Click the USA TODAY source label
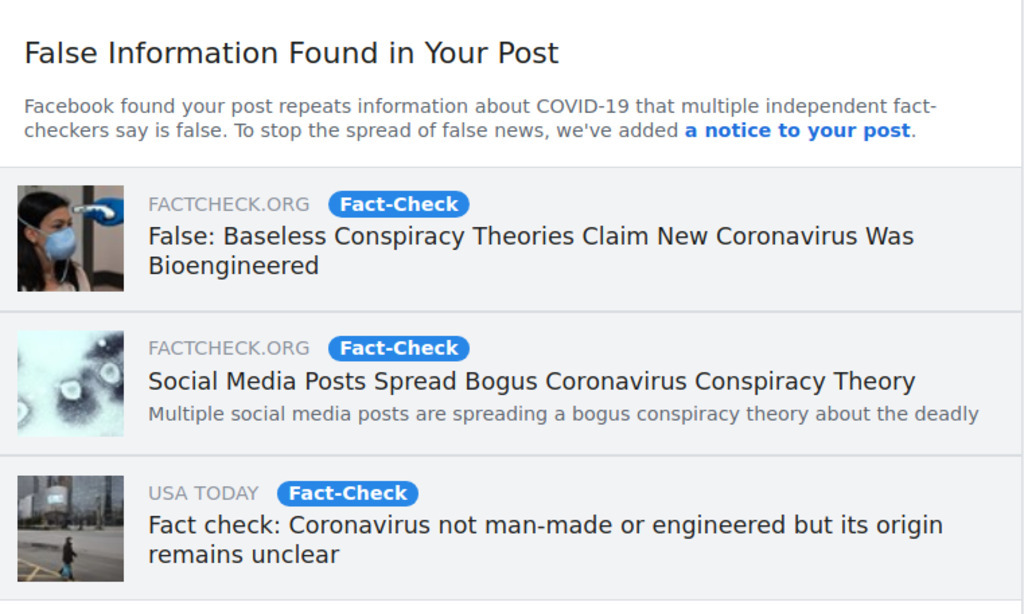 coord(203,493)
